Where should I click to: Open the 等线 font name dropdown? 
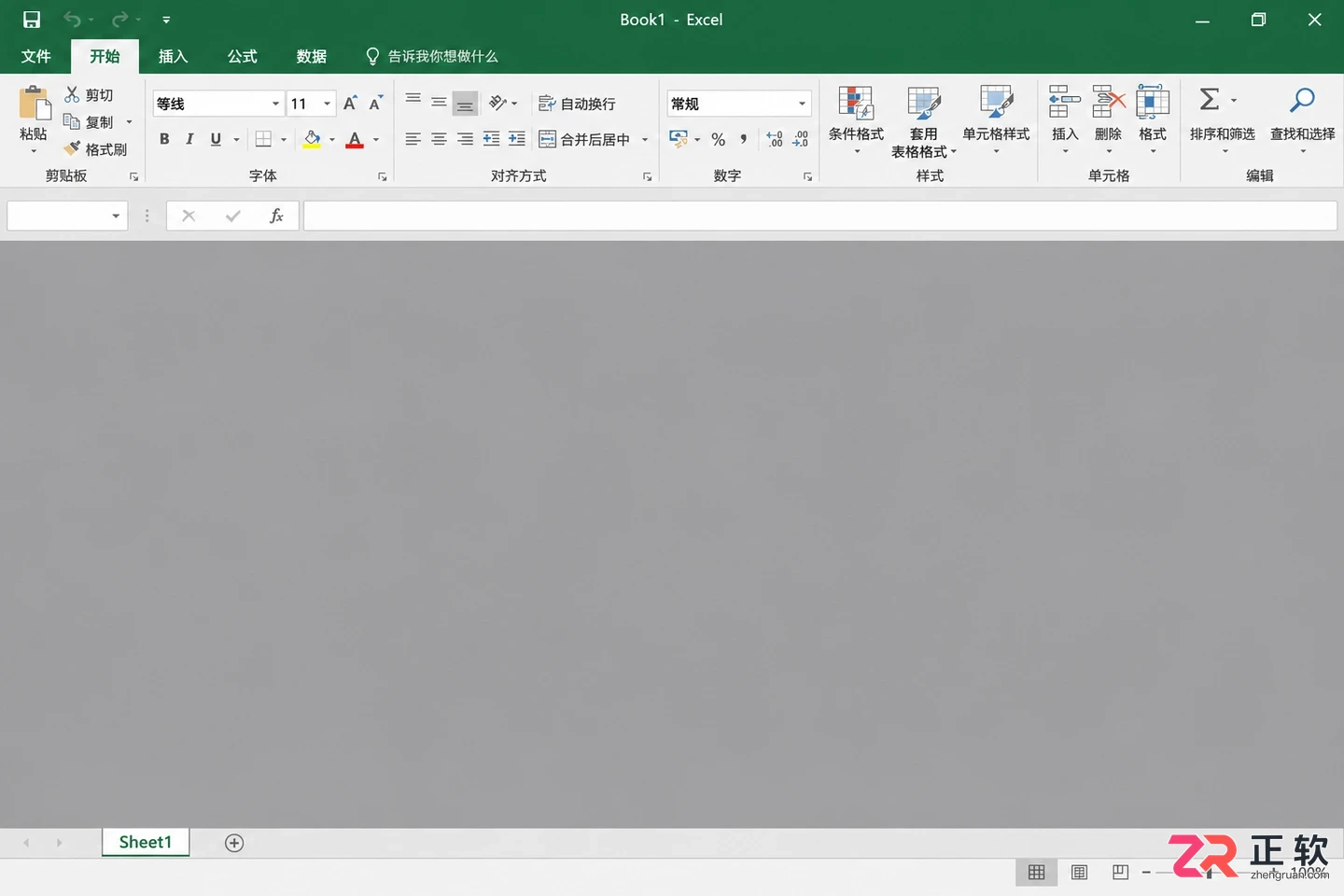[x=275, y=104]
